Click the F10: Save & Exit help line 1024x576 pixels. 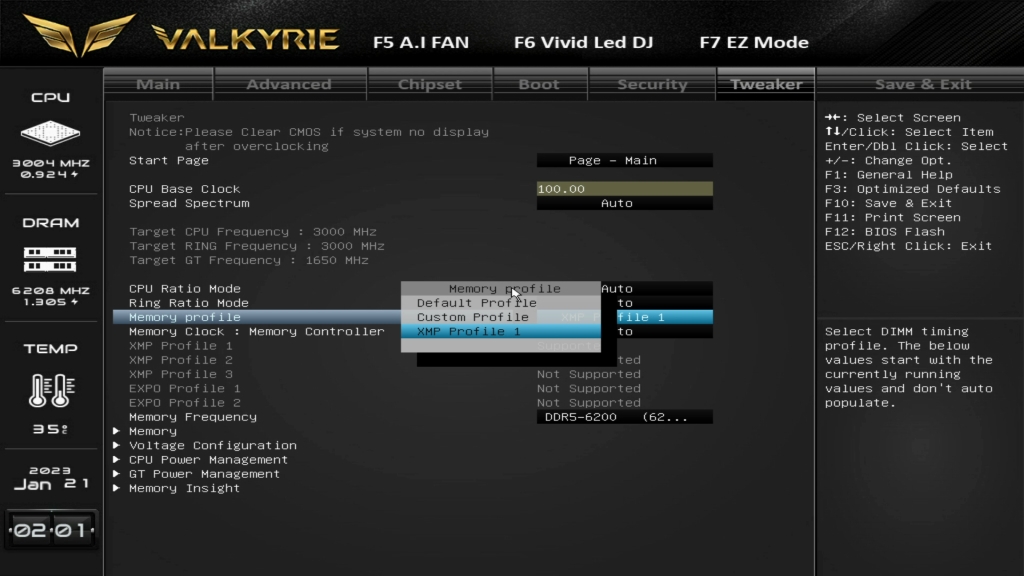[x=888, y=203]
